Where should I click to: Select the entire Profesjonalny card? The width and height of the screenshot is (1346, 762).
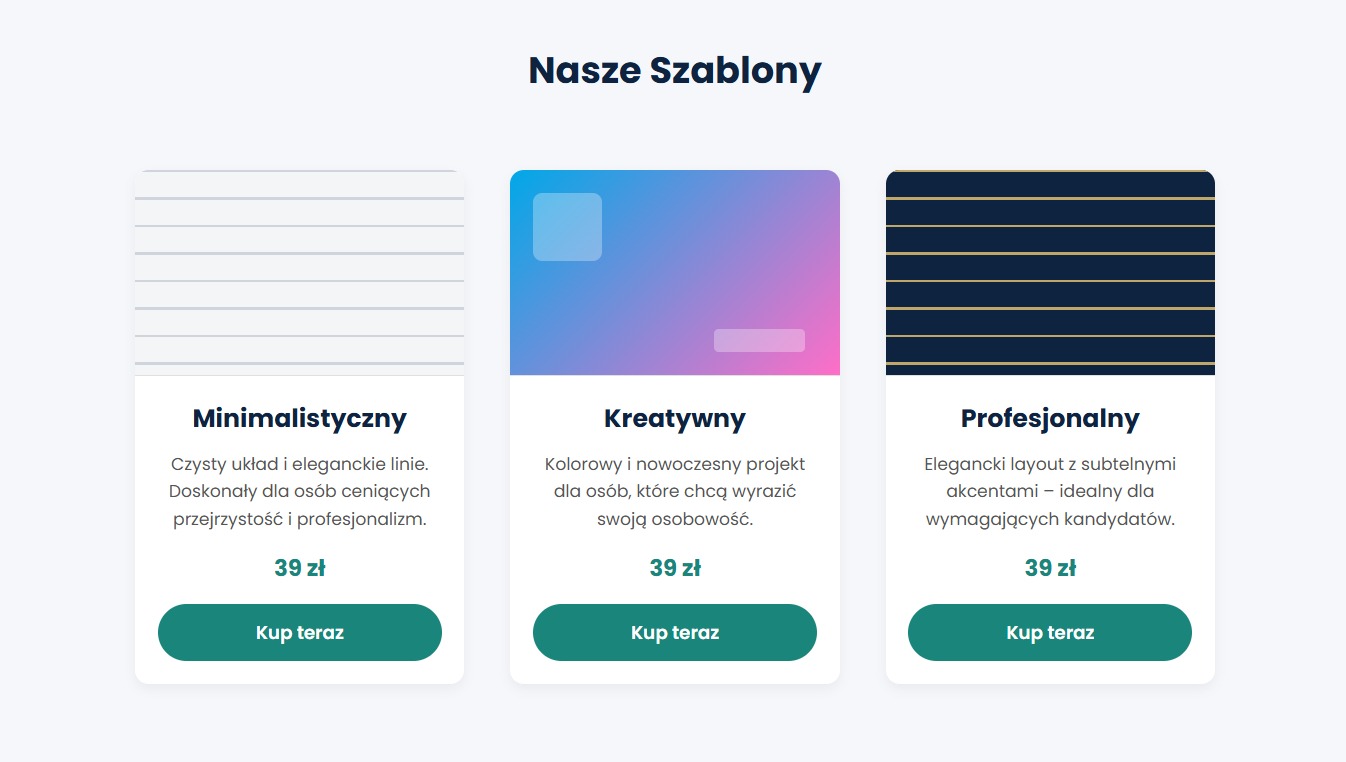coord(1049,425)
